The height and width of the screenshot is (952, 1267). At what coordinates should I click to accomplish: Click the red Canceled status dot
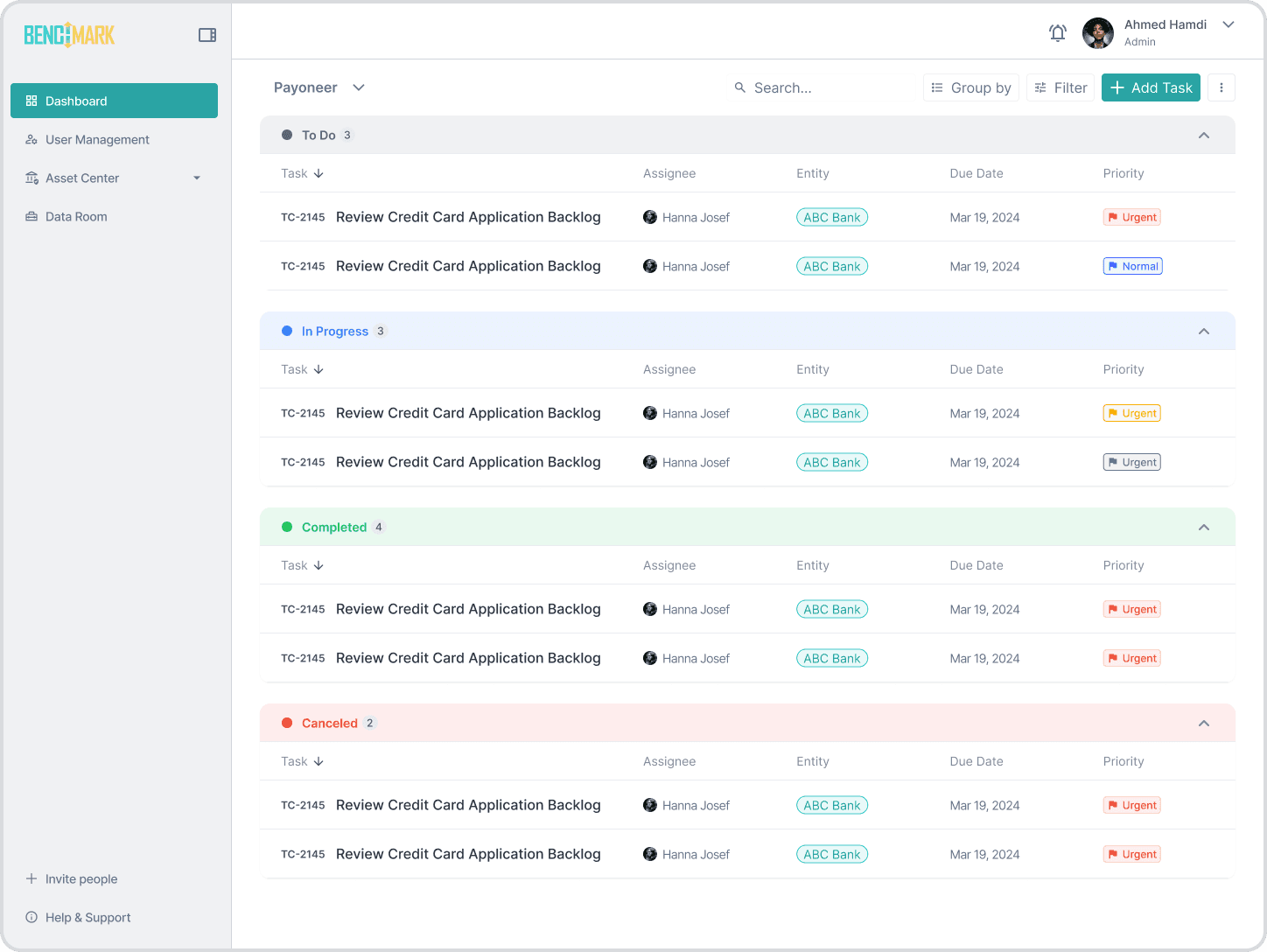tap(287, 723)
